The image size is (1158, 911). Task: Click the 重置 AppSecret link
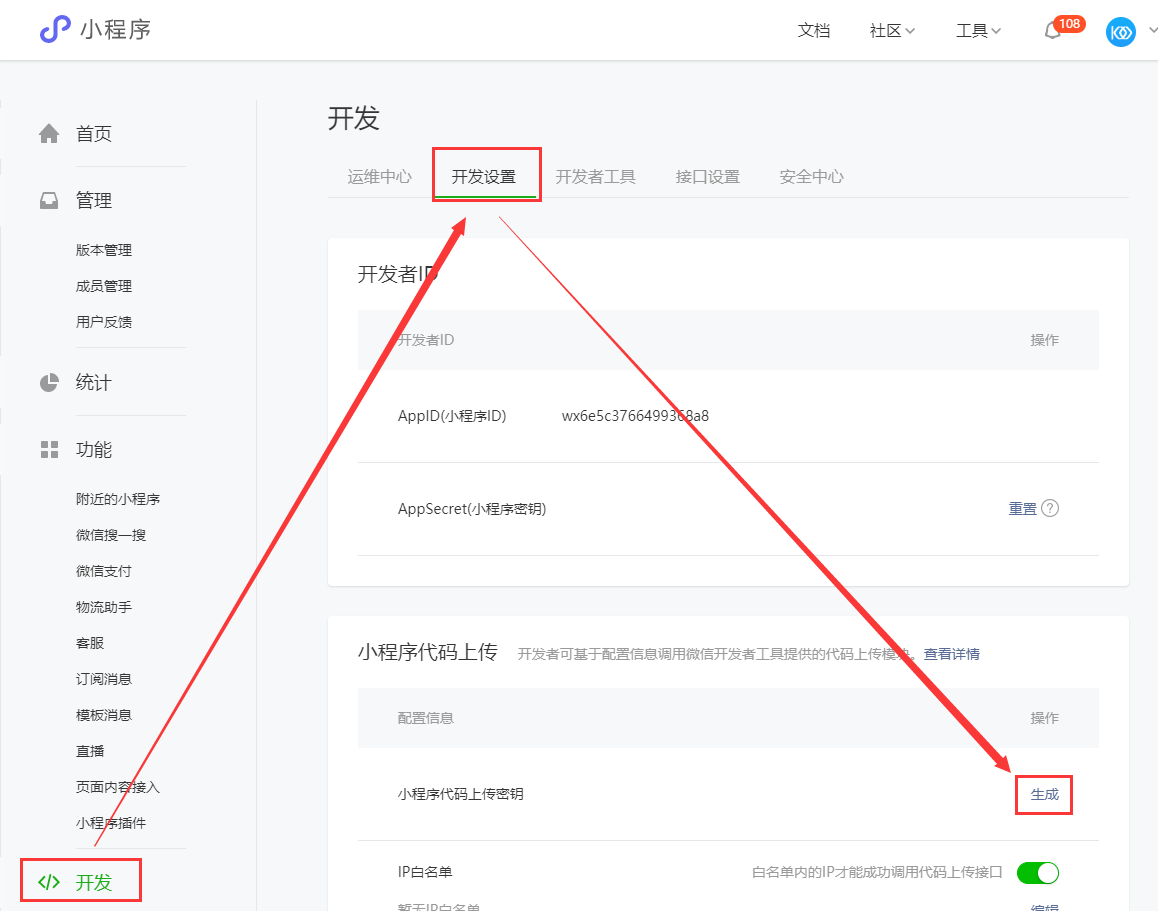click(x=1023, y=509)
